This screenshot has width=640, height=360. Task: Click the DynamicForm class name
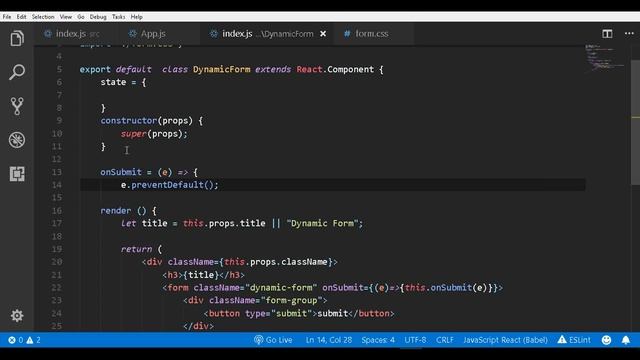coord(222,69)
